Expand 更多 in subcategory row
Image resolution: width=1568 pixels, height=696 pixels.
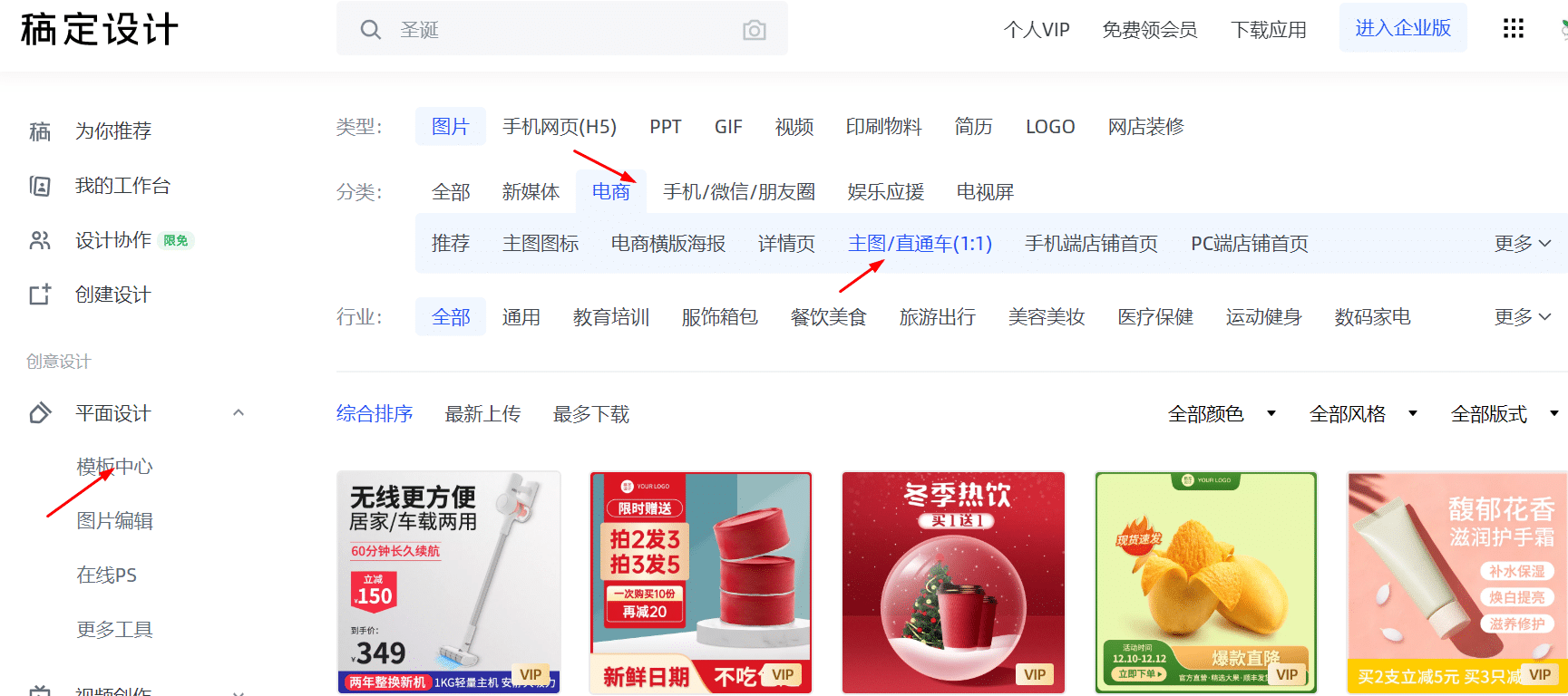click(x=1523, y=244)
